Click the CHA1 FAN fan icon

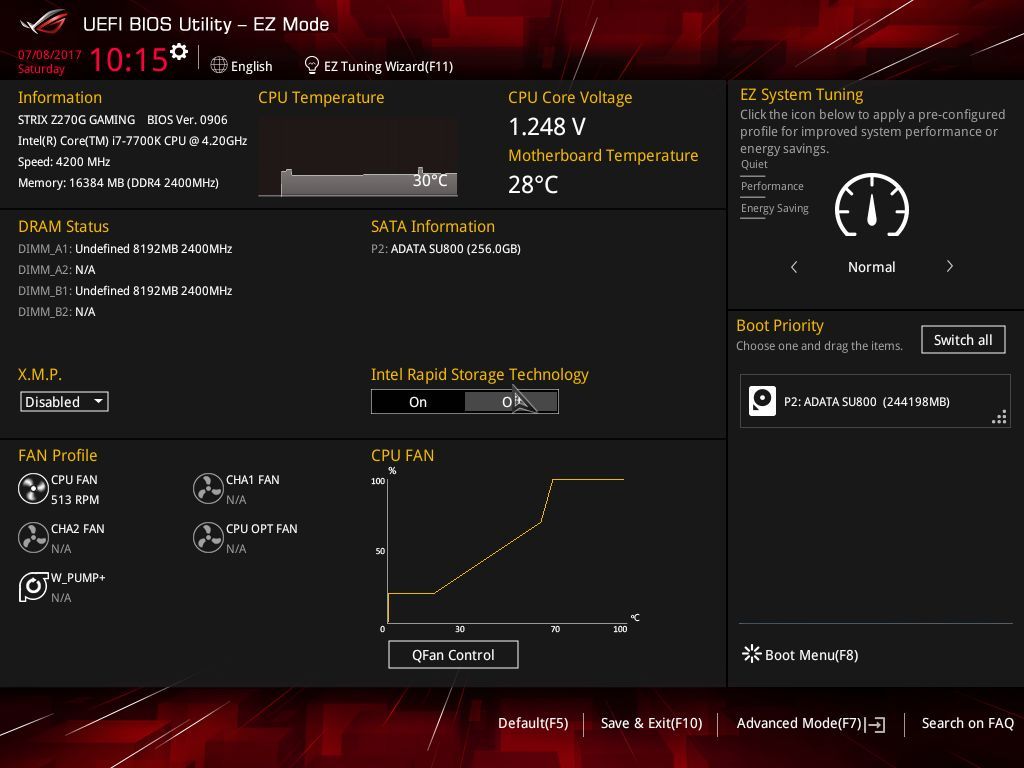pyautogui.click(x=208, y=488)
